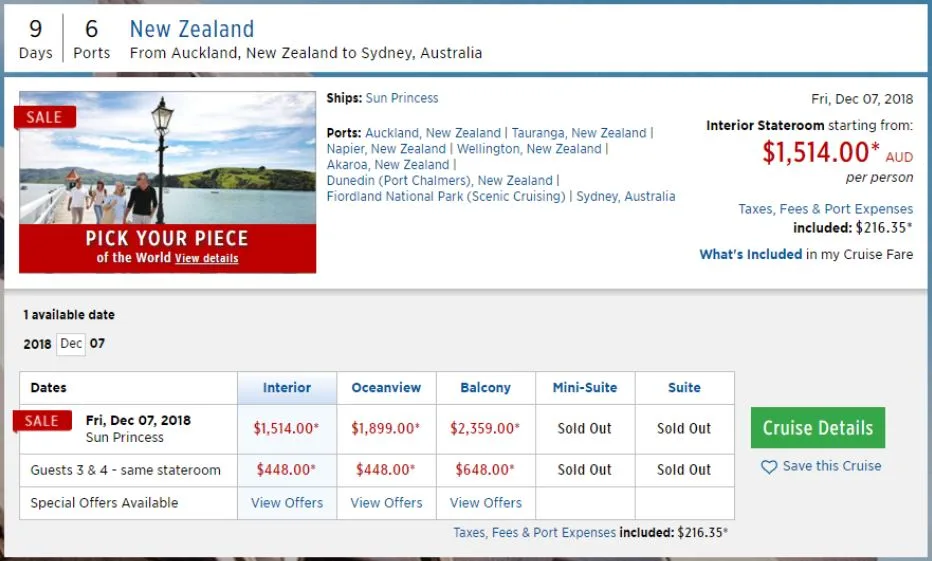Click the heart icon beside Save this Cruise
Viewport: 932px width, 561px height.
tap(769, 467)
